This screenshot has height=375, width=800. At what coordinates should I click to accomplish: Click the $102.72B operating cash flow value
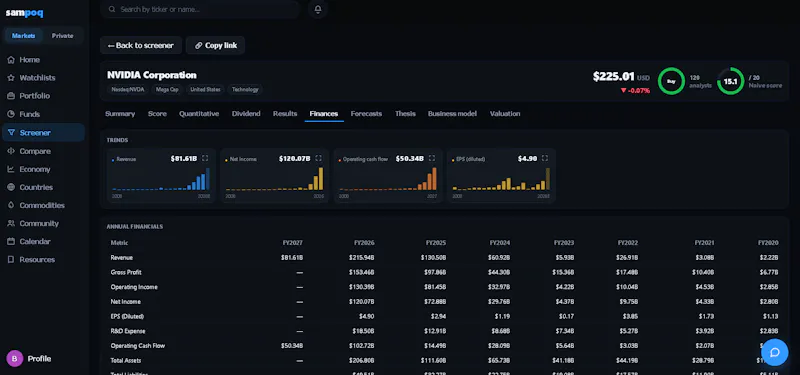tap(361, 346)
